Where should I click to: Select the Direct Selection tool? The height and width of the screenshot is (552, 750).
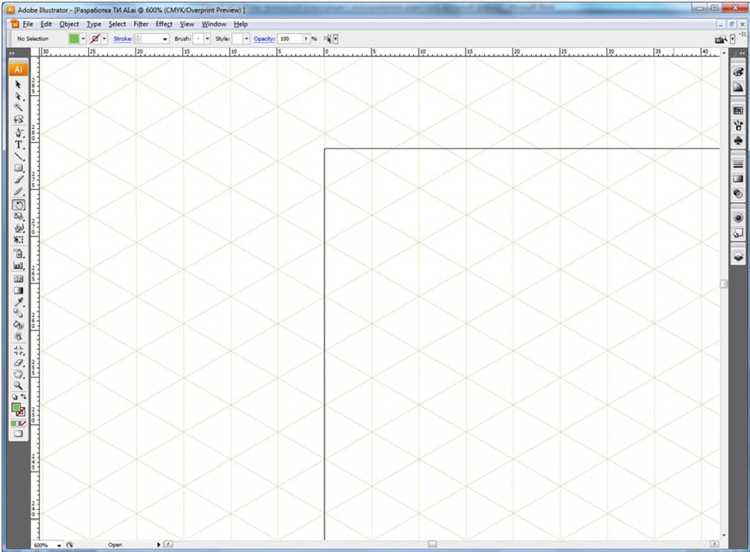click(x=18, y=97)
